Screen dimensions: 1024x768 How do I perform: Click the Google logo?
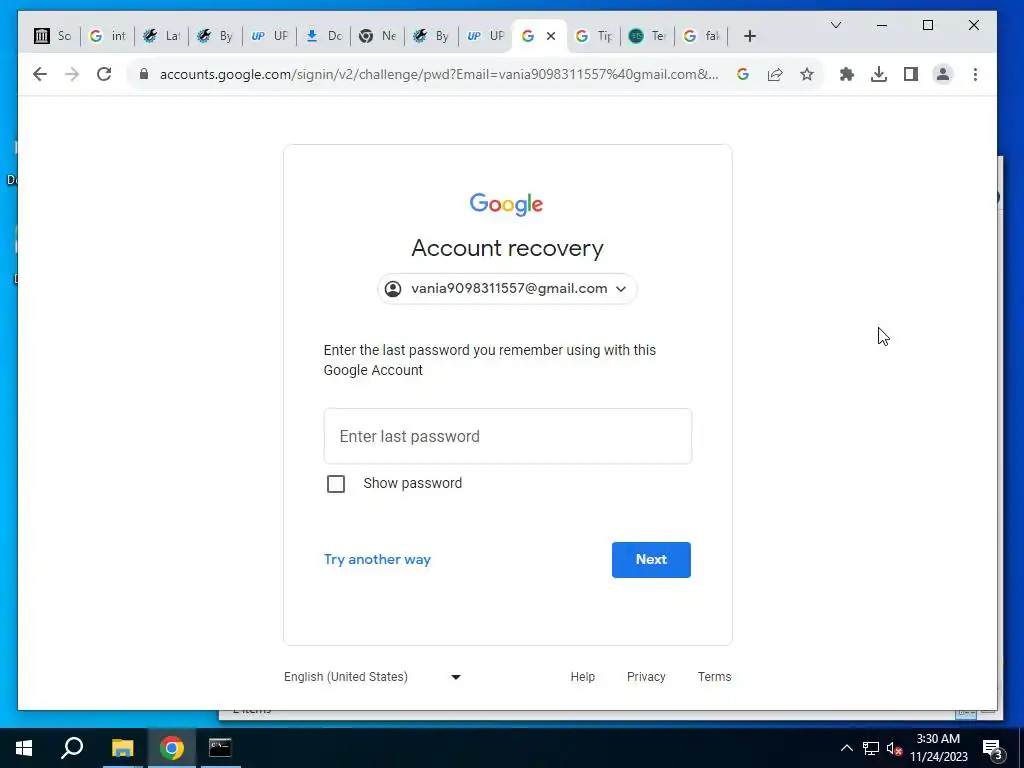[x=506, y=204]
